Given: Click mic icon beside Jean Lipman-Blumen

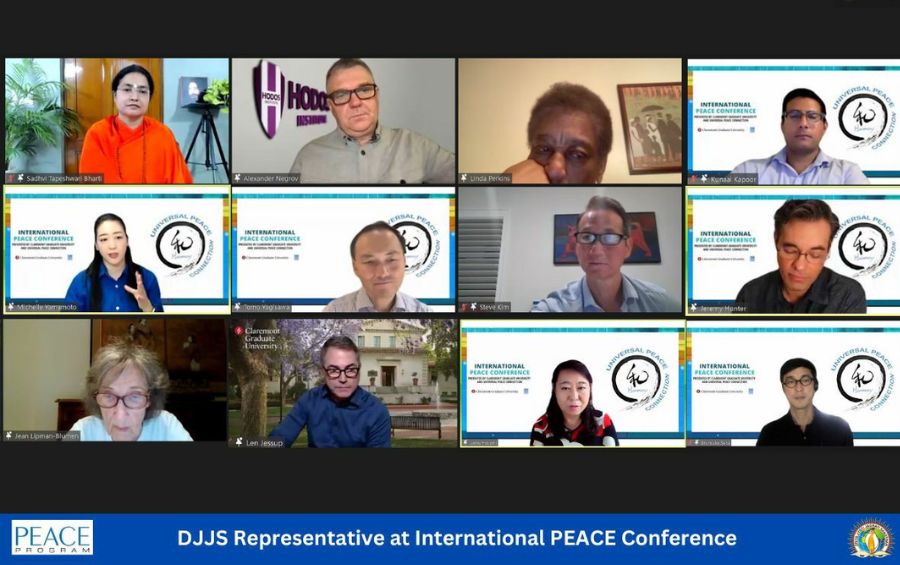Looking at the screenshot, I should point(9,436).
